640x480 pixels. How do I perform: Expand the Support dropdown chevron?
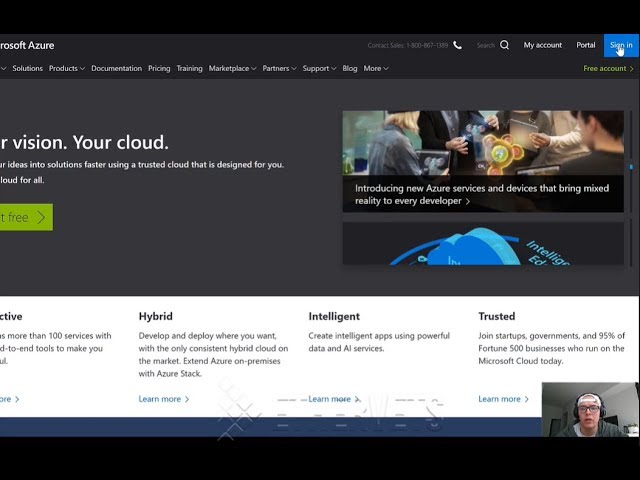(333, 69)
